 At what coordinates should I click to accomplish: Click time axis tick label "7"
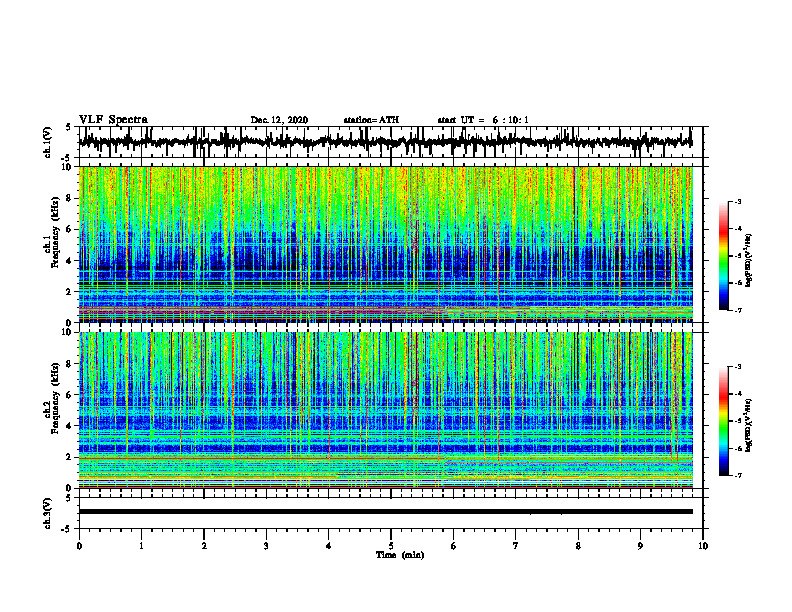click(516, 546)
